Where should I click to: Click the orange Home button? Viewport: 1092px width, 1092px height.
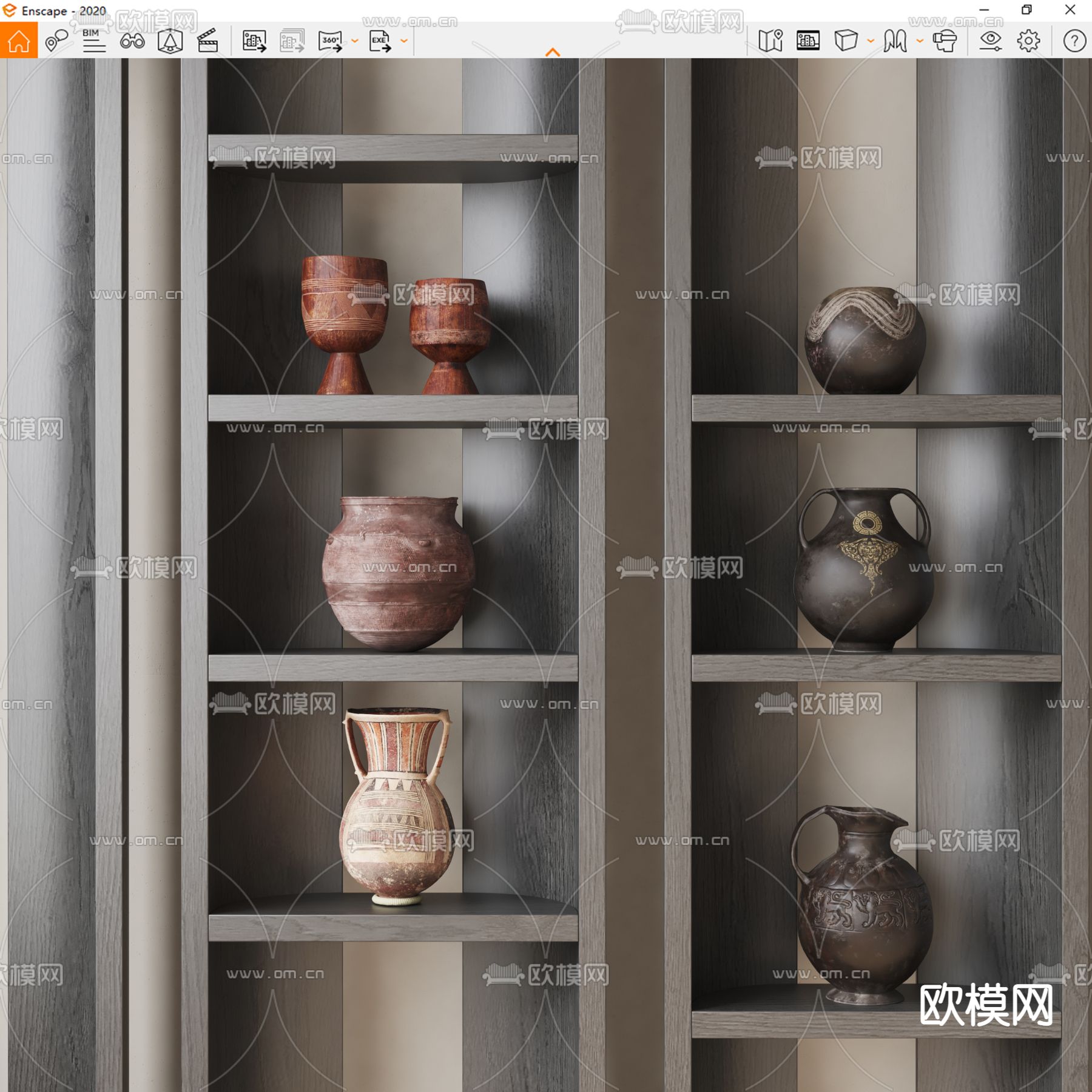[19, 41]
